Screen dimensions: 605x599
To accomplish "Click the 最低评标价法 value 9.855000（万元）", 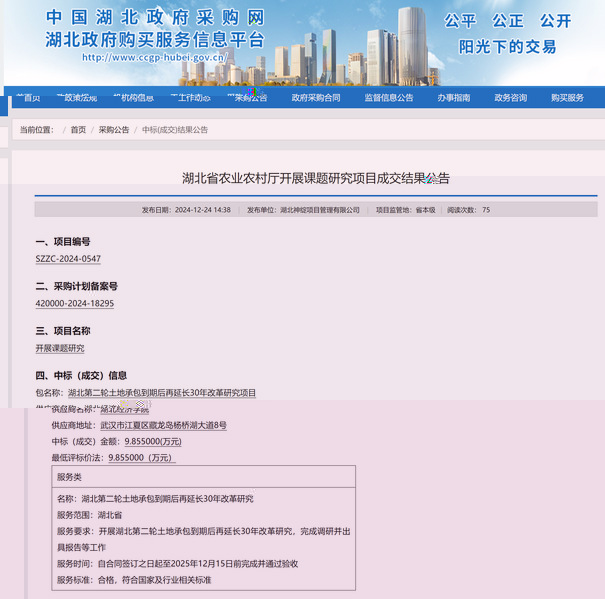I will (141, 458).
